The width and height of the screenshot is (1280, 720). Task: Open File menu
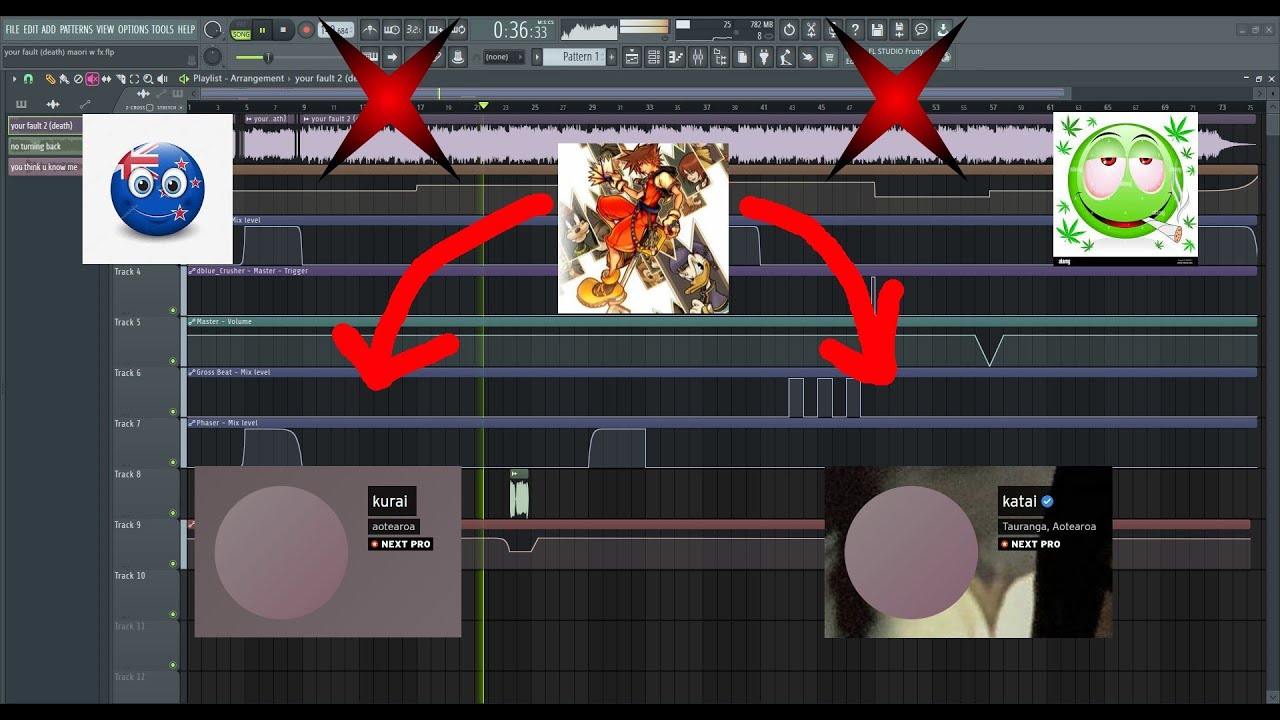point(12,30)
